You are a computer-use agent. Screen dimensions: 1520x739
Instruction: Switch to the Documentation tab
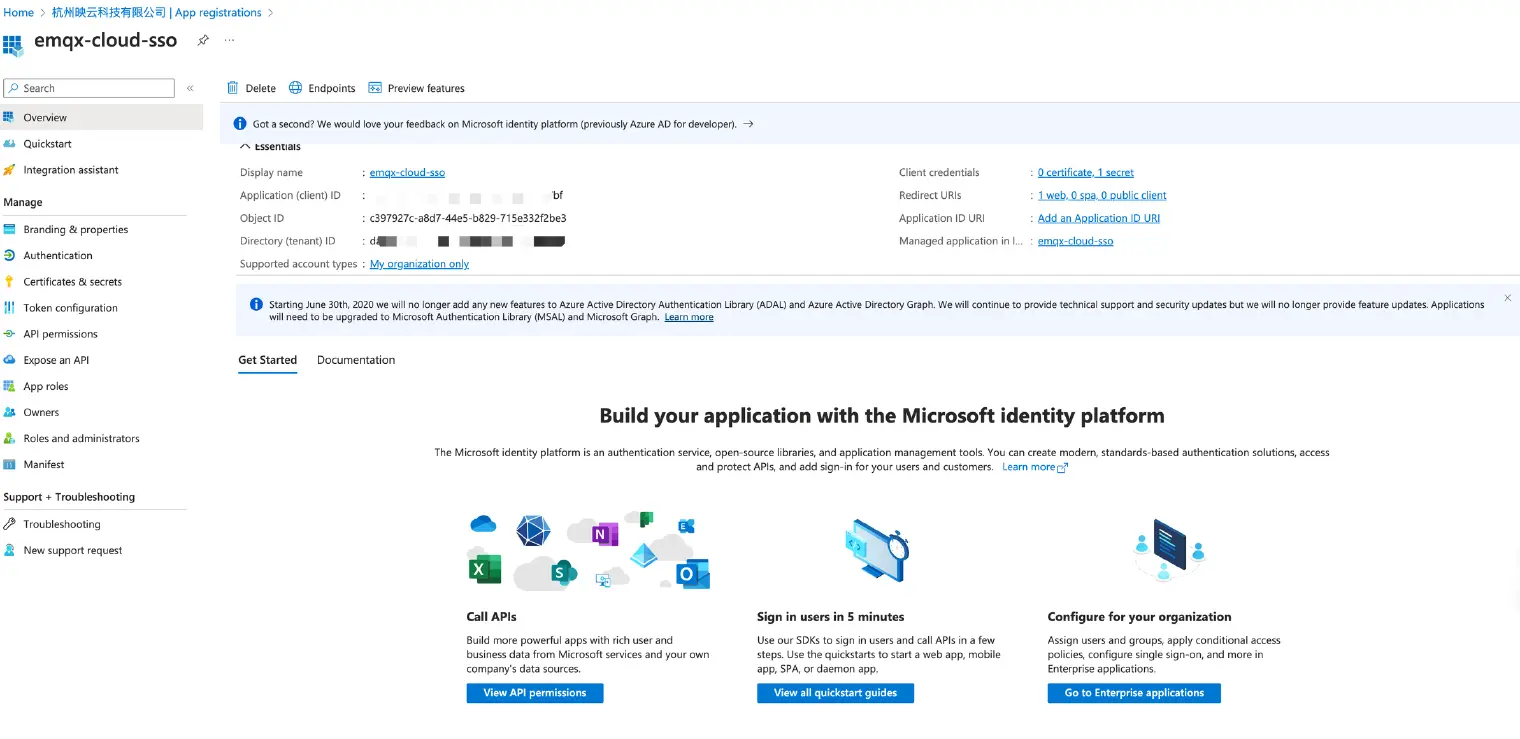point(356,360)
